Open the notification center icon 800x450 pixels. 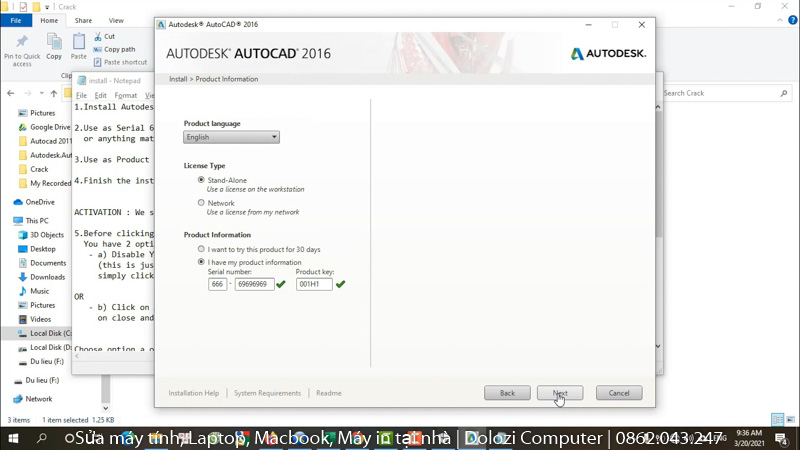tap(781, 439)
